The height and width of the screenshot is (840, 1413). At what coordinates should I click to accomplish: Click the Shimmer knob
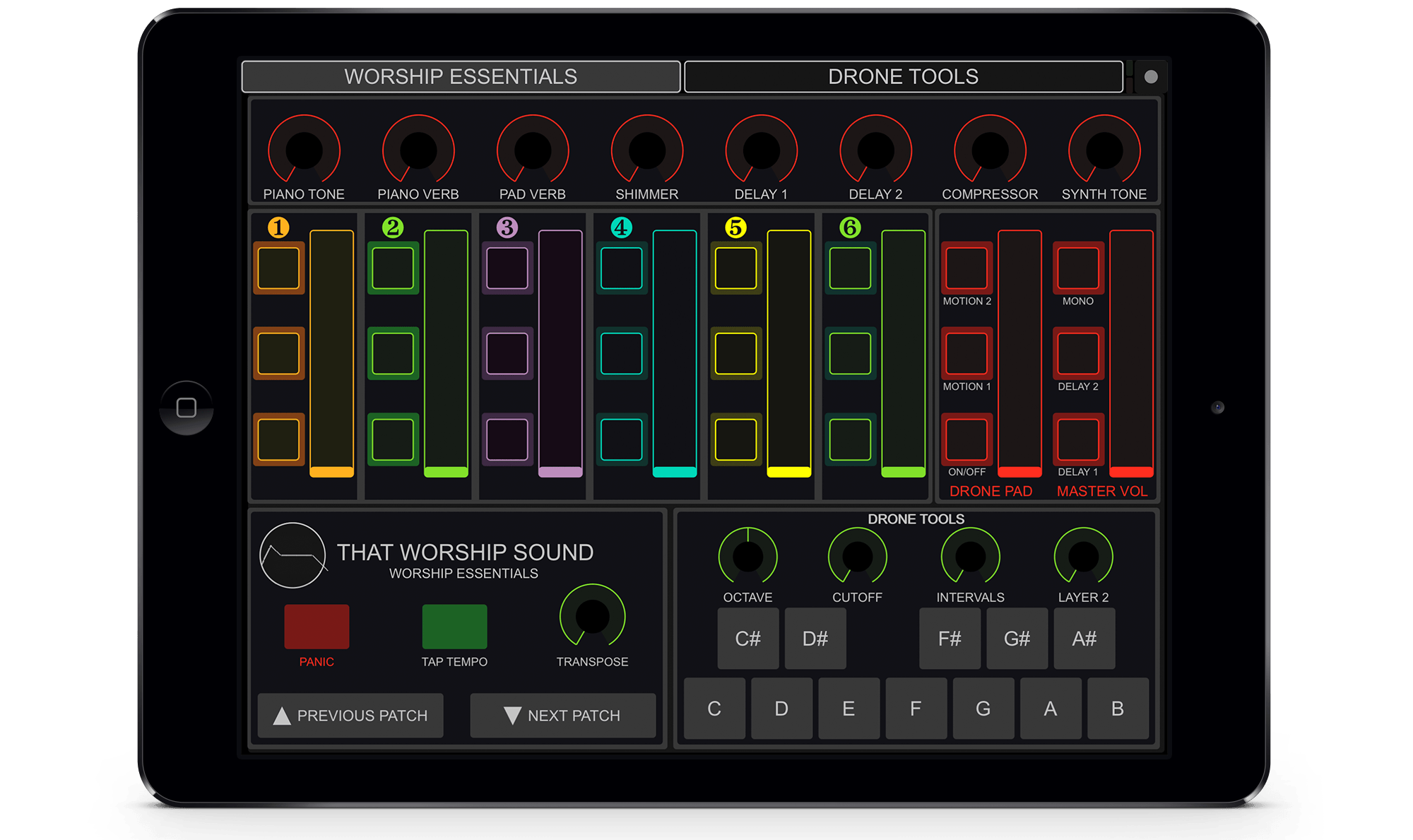point(646,150)
